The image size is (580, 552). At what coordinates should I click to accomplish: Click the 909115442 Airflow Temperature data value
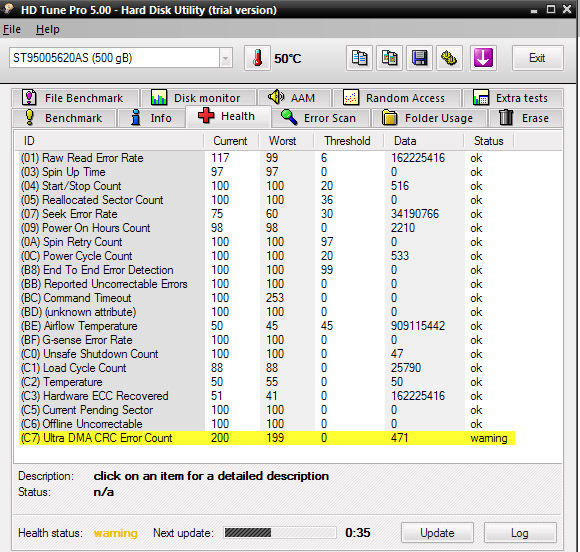(418, 326)
